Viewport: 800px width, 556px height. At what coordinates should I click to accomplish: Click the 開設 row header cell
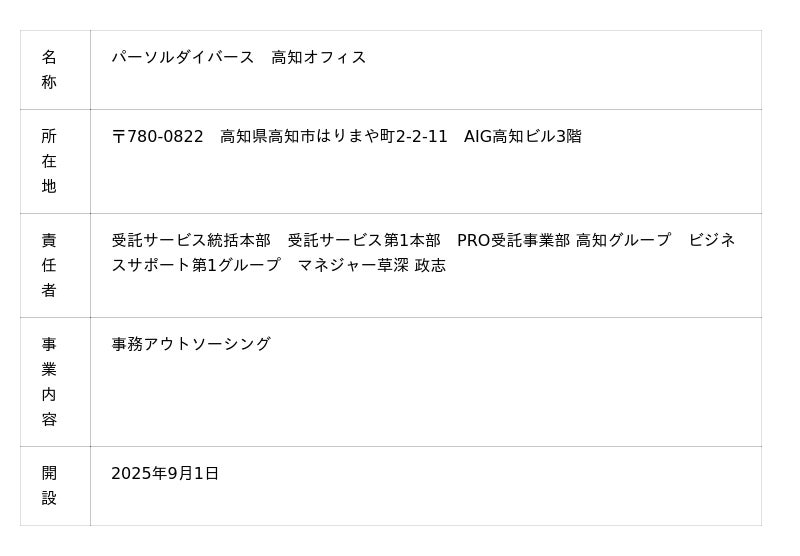(49, 485)
